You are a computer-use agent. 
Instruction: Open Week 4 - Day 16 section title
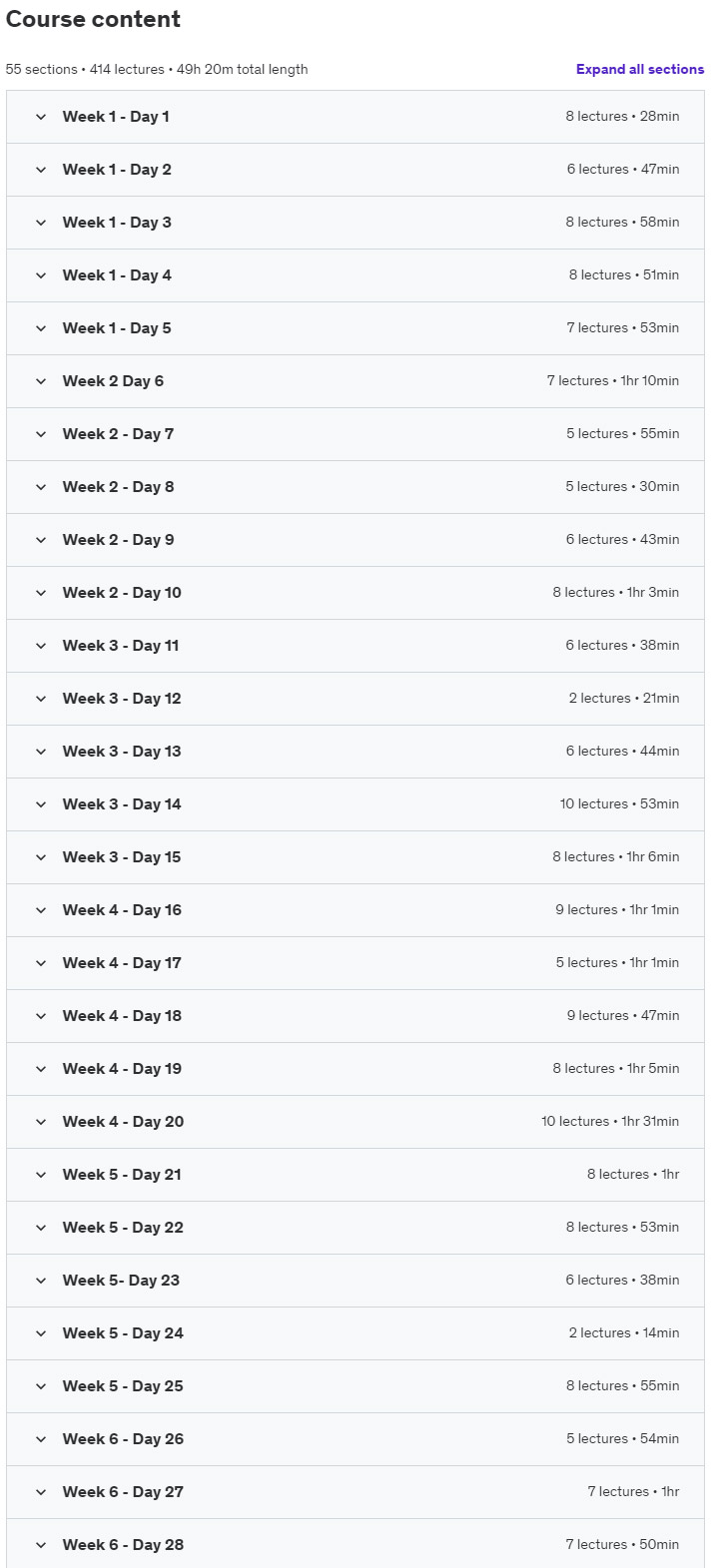point(122,910)
